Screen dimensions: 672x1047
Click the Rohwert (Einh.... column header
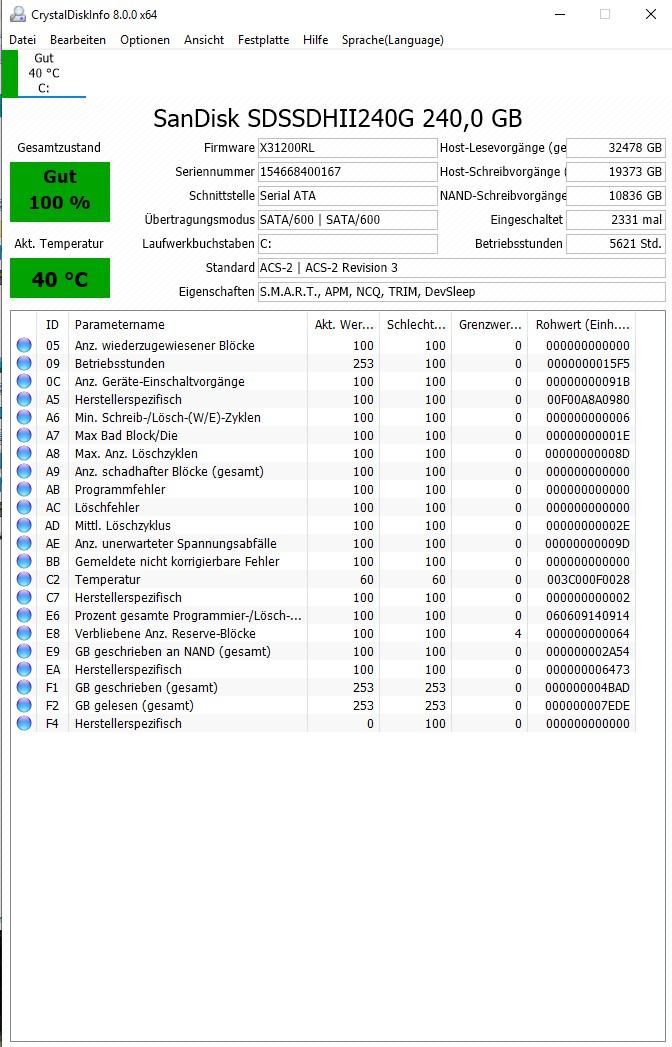pos(582,325)
